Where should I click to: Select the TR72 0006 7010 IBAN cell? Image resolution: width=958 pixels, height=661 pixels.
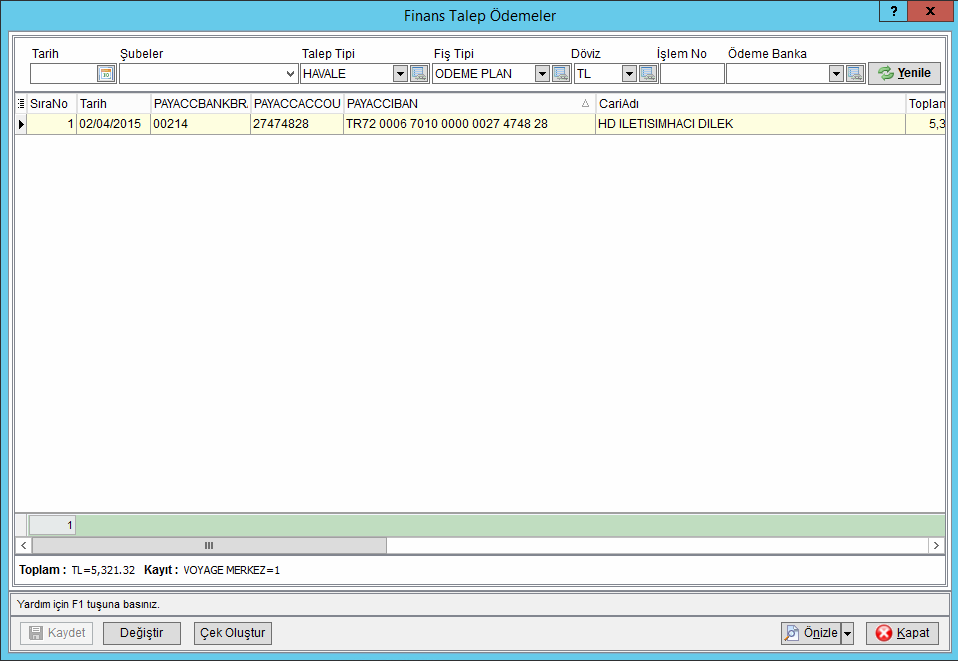point(469,124)
